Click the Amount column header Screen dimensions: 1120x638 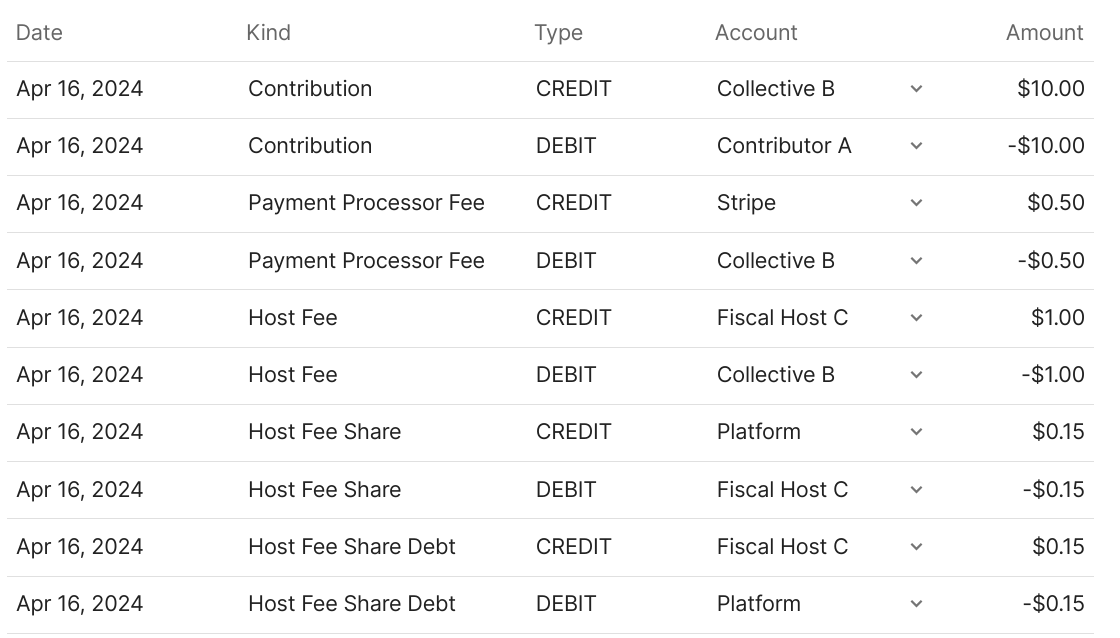[x=1044, y=33]
